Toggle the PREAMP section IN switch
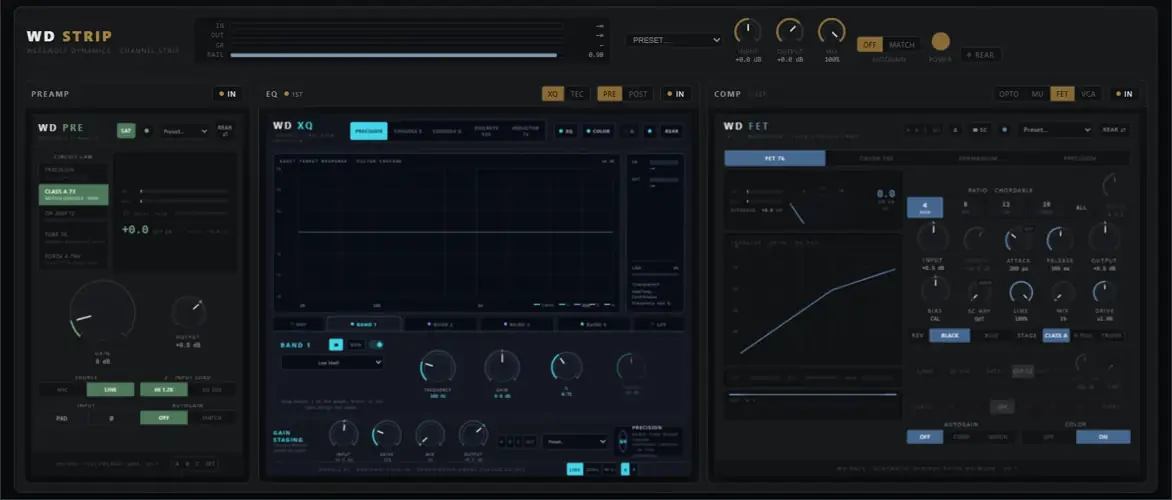1172x500 pixels. click(x=228, y=94)
